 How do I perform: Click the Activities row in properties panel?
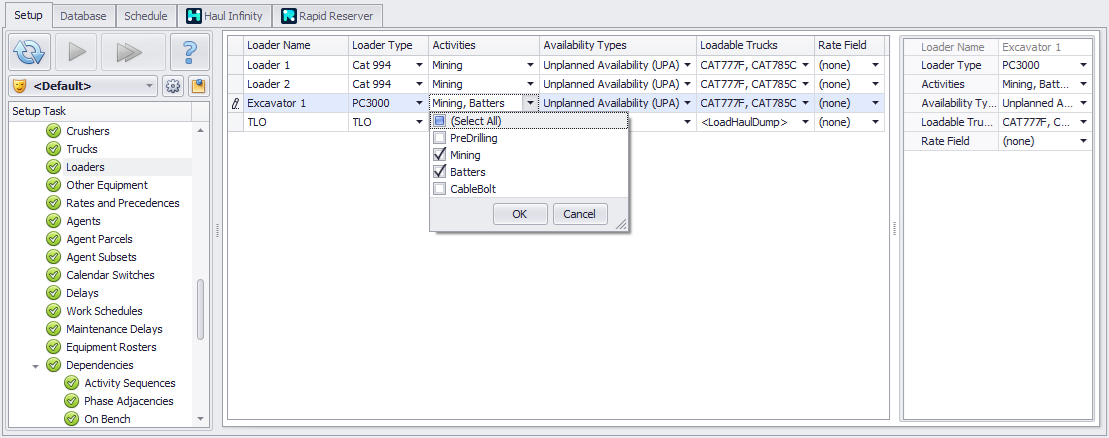pos(999,84)
